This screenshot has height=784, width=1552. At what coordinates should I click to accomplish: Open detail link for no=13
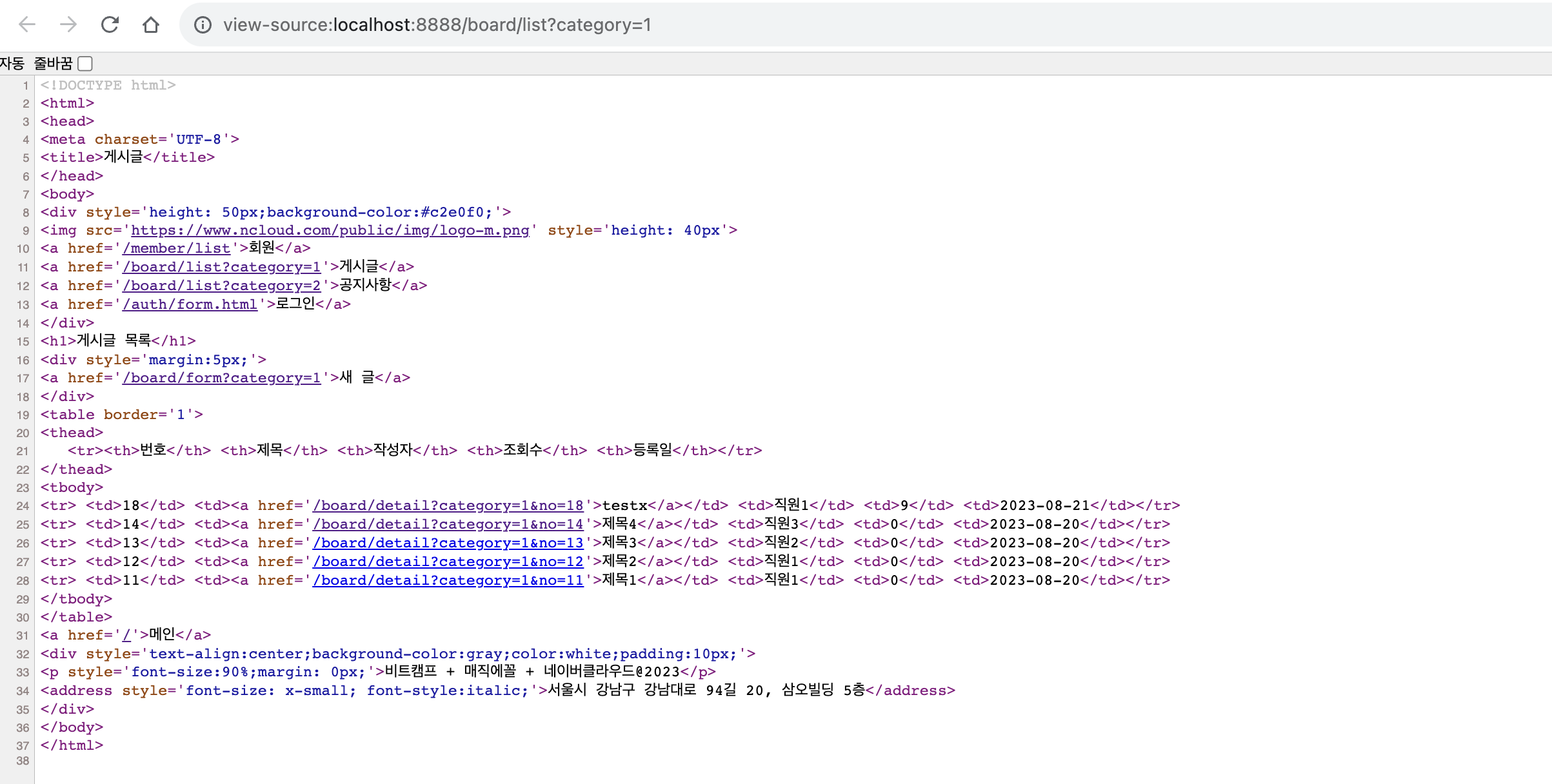pyautogui.click(x=448, y=543)
